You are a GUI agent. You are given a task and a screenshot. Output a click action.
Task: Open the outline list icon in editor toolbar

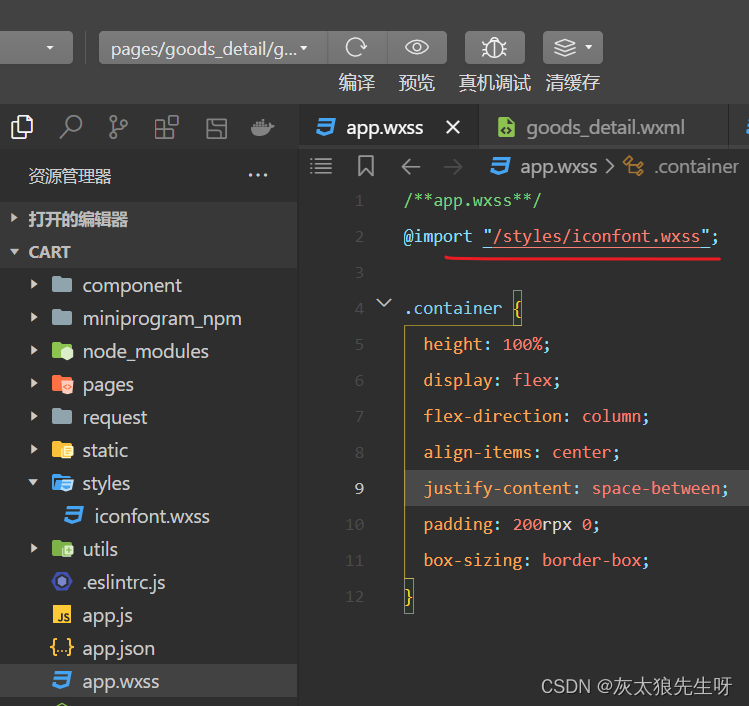(x=321, y=166)
